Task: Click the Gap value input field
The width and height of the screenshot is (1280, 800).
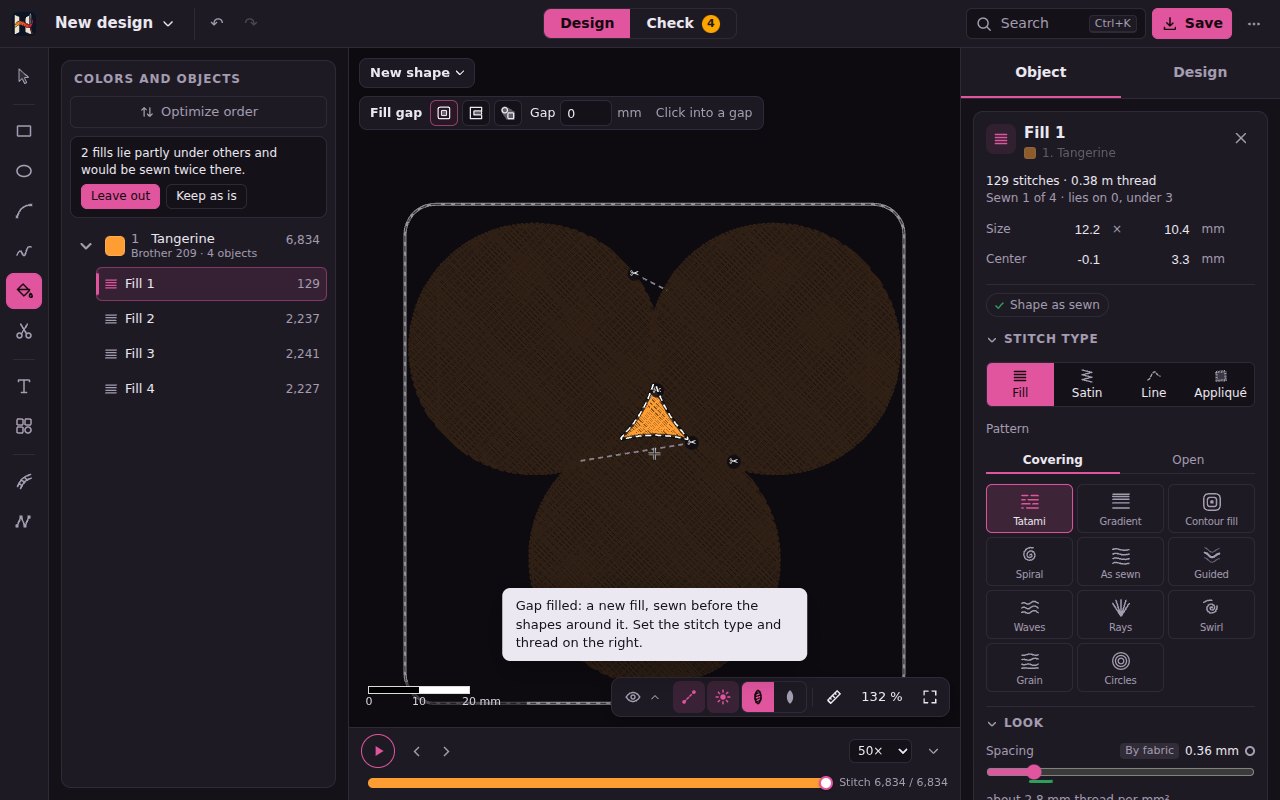Action: (x=585, y=113)
